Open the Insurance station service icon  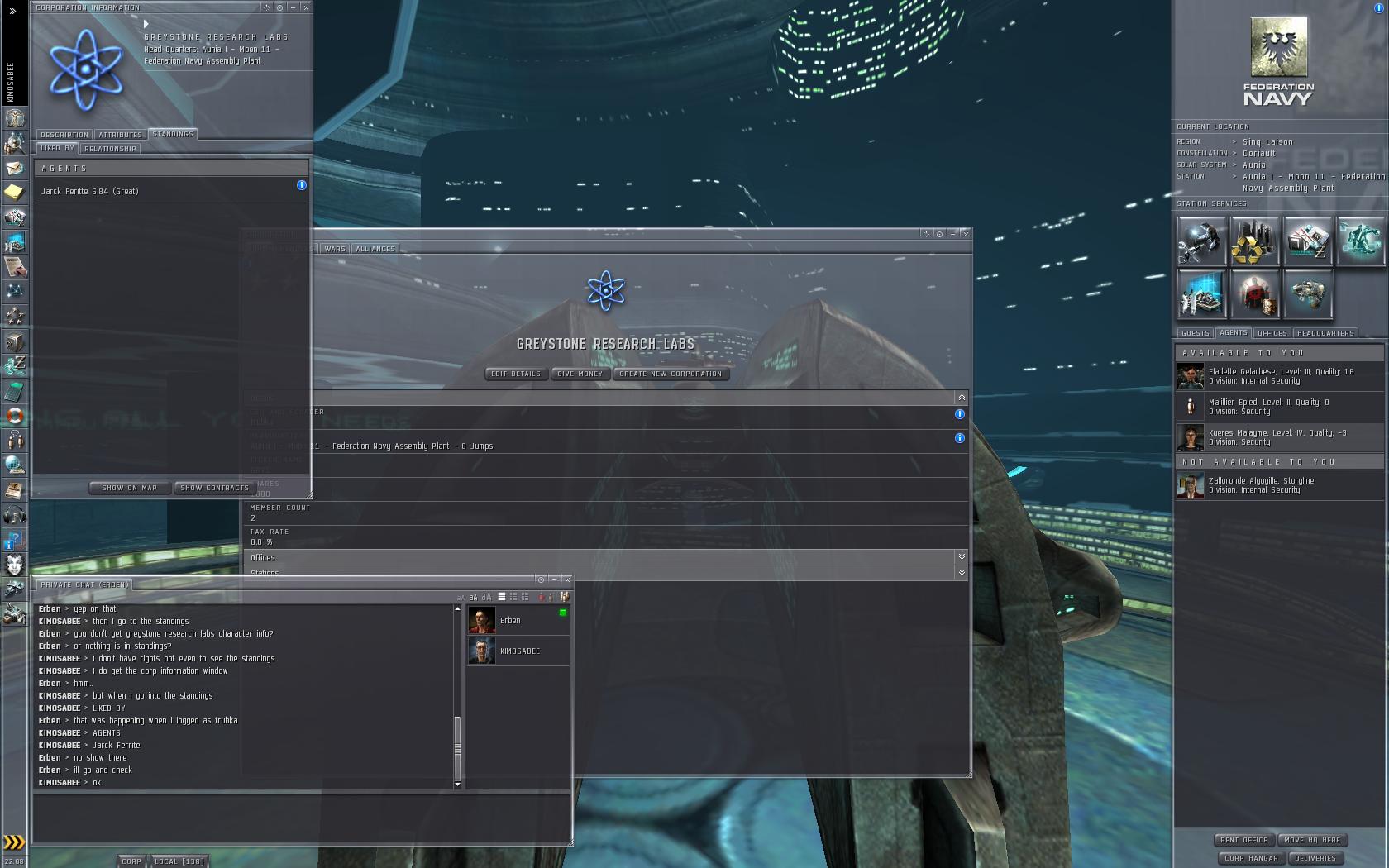[x=1307, y=293]
